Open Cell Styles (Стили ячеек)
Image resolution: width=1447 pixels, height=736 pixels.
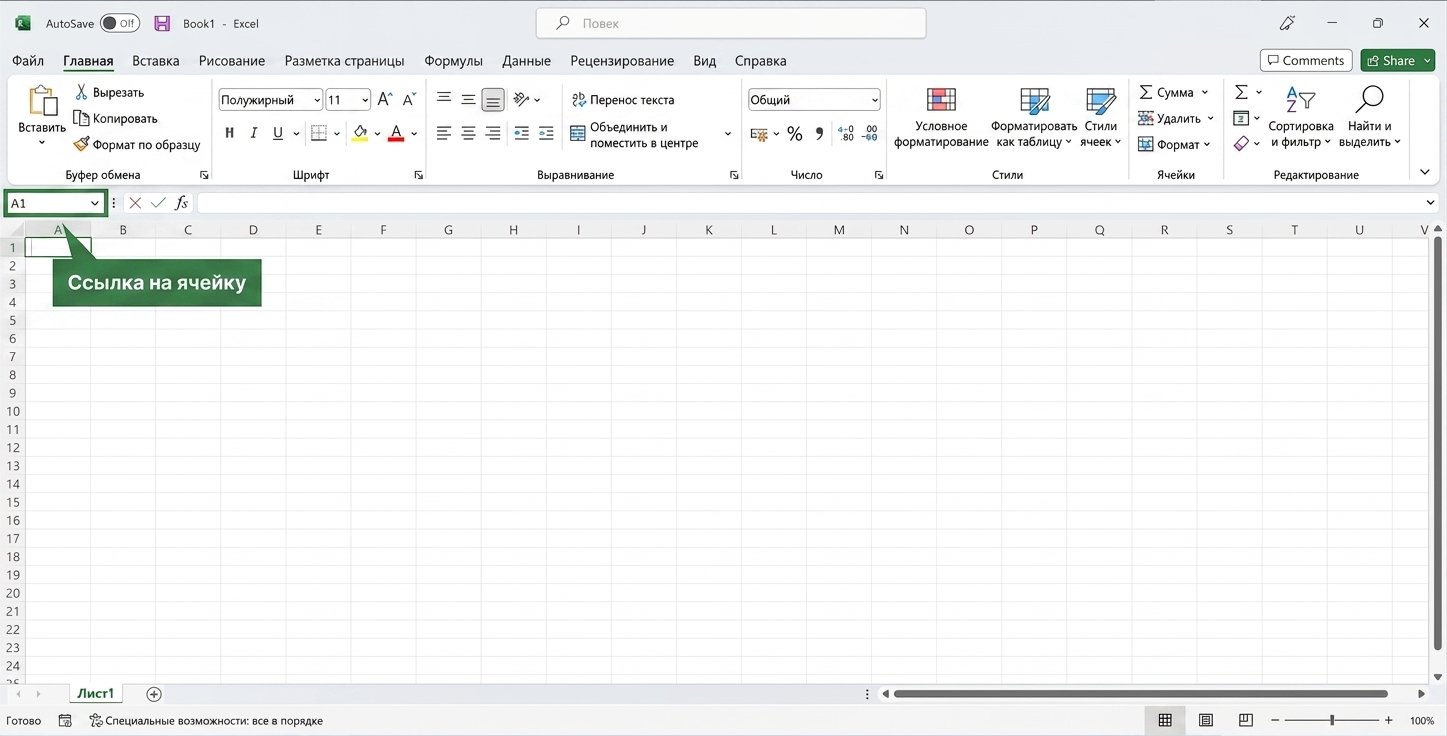pos(1101,117)
